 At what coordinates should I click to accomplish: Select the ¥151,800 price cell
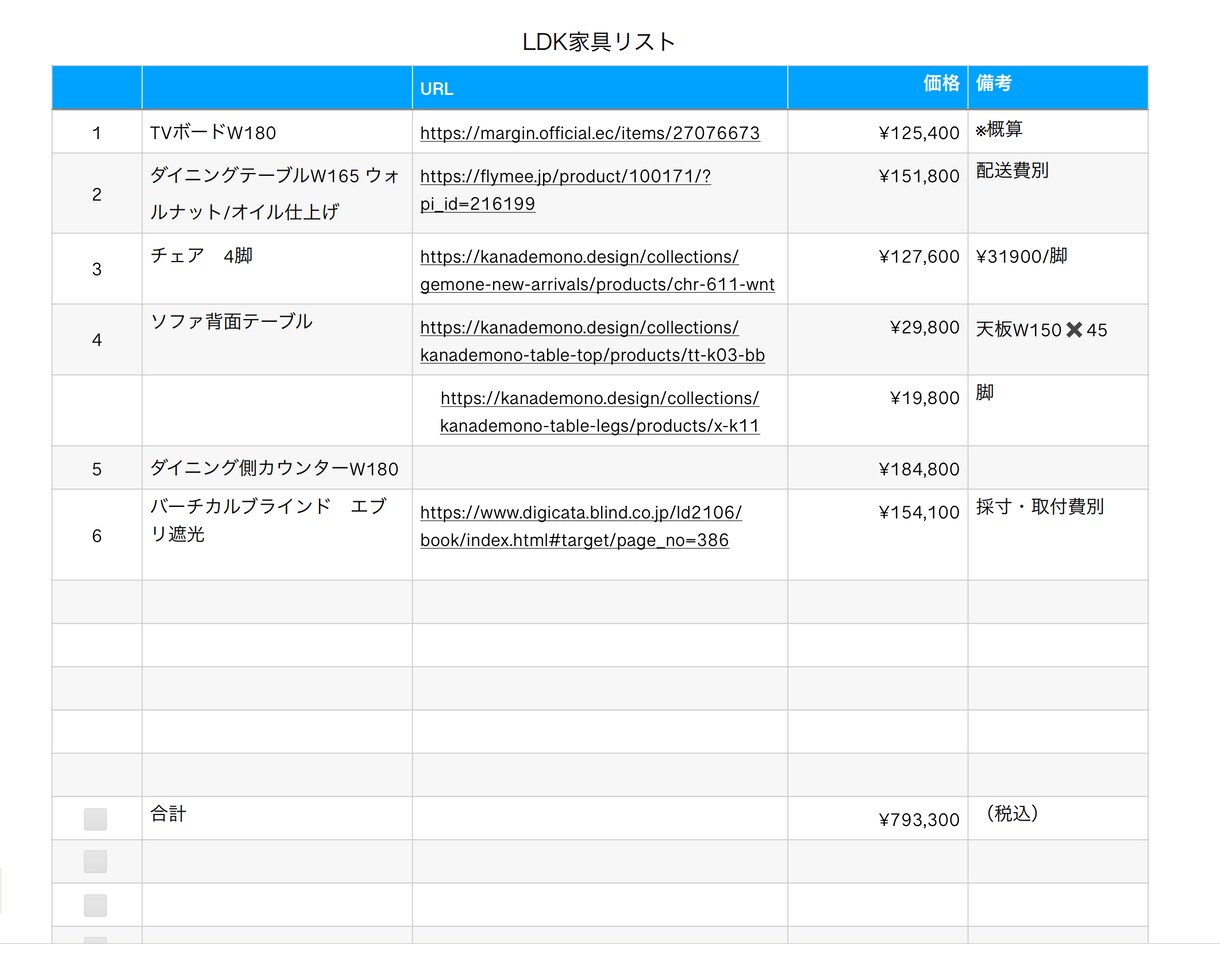tap(878, 194)
